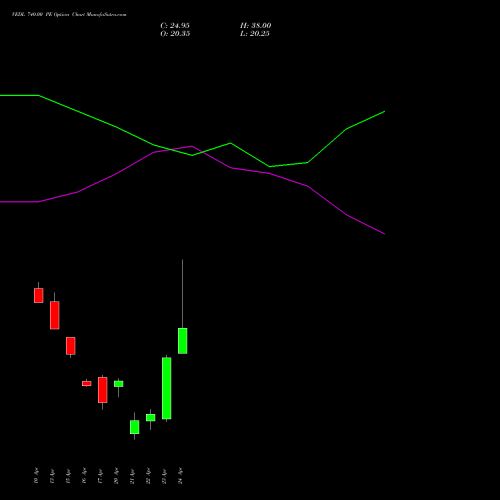The width and height of the screenshot is (500, 500).
Task: Select the 23 Apr date label
Action: [x=164, y=476]
